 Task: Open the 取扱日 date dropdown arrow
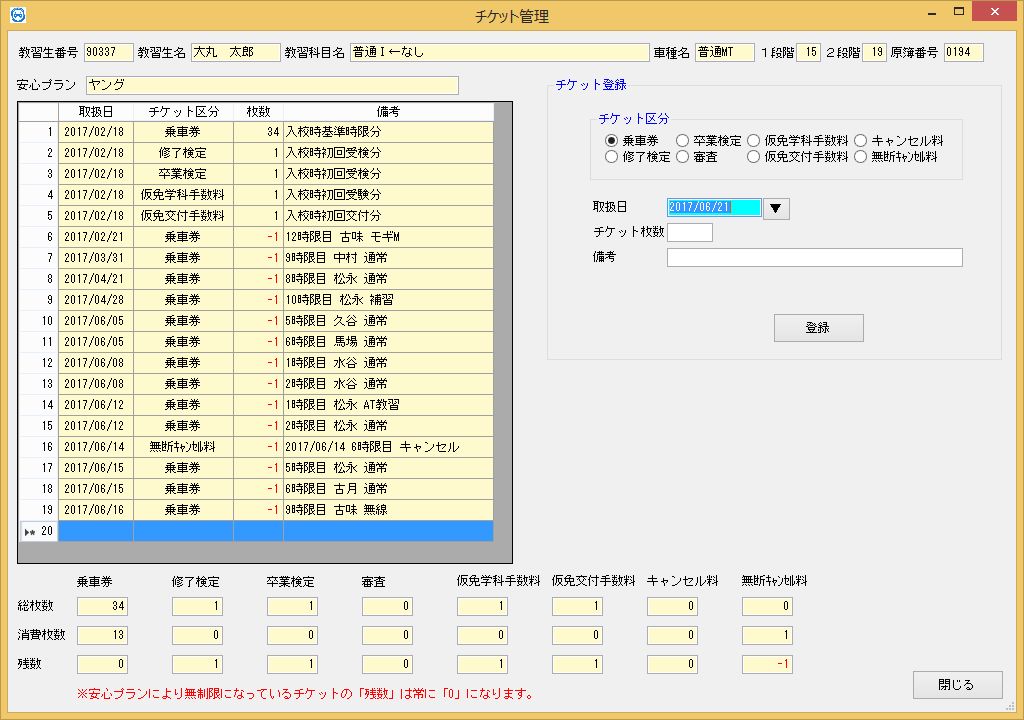tap(776, 208)
